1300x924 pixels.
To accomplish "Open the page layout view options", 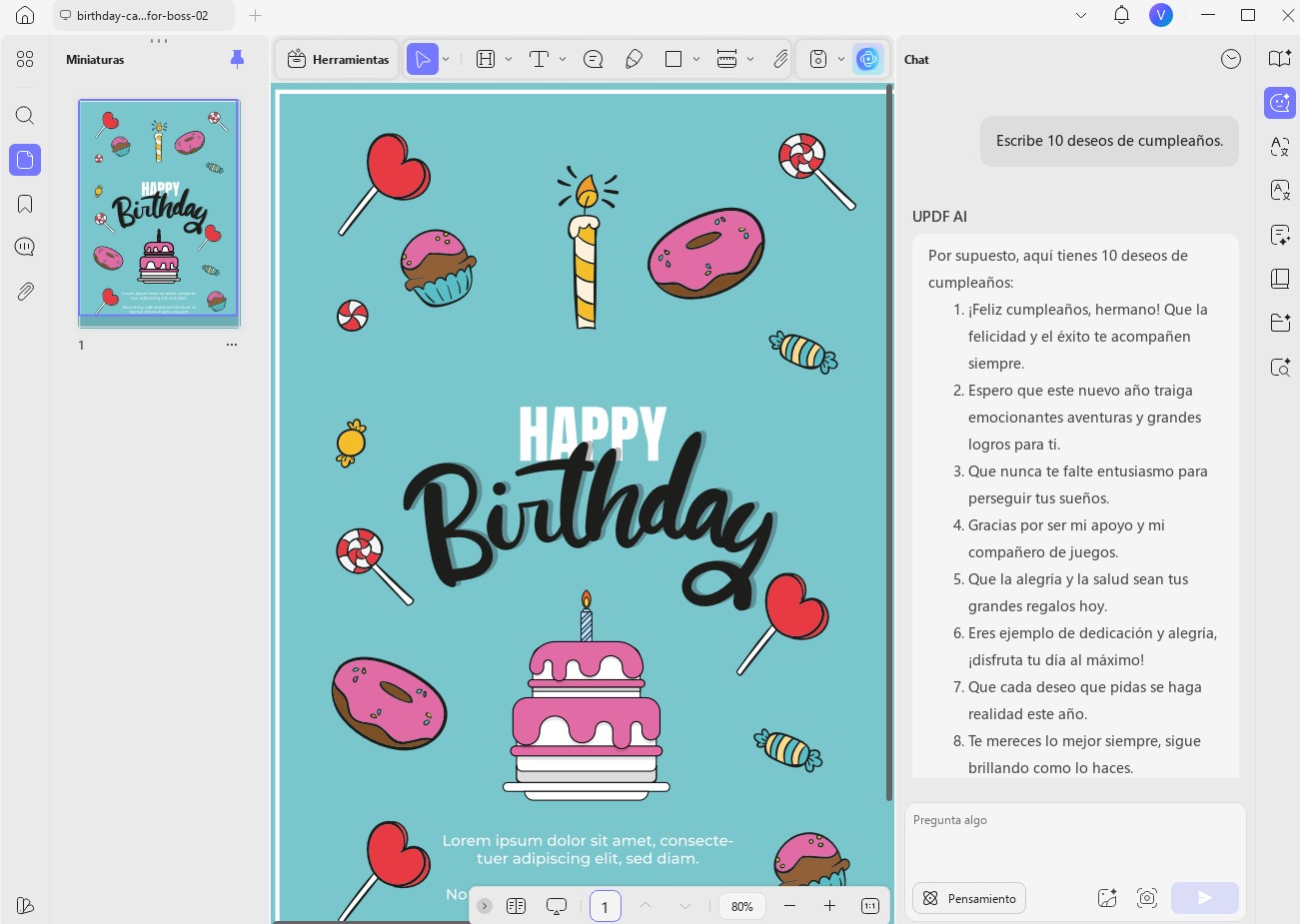I will 516,906.
